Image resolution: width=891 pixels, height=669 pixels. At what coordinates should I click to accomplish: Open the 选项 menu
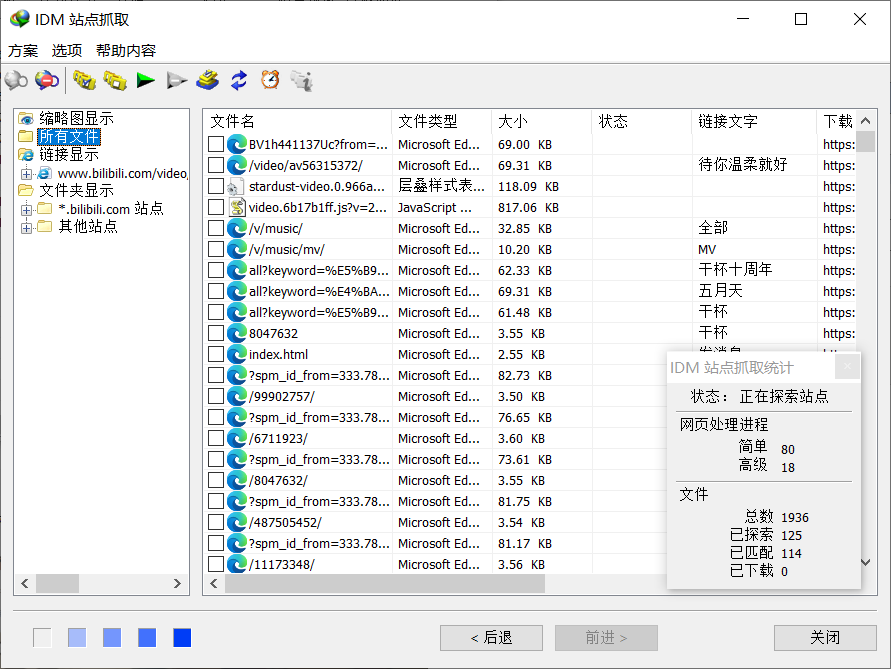(66, 51)
